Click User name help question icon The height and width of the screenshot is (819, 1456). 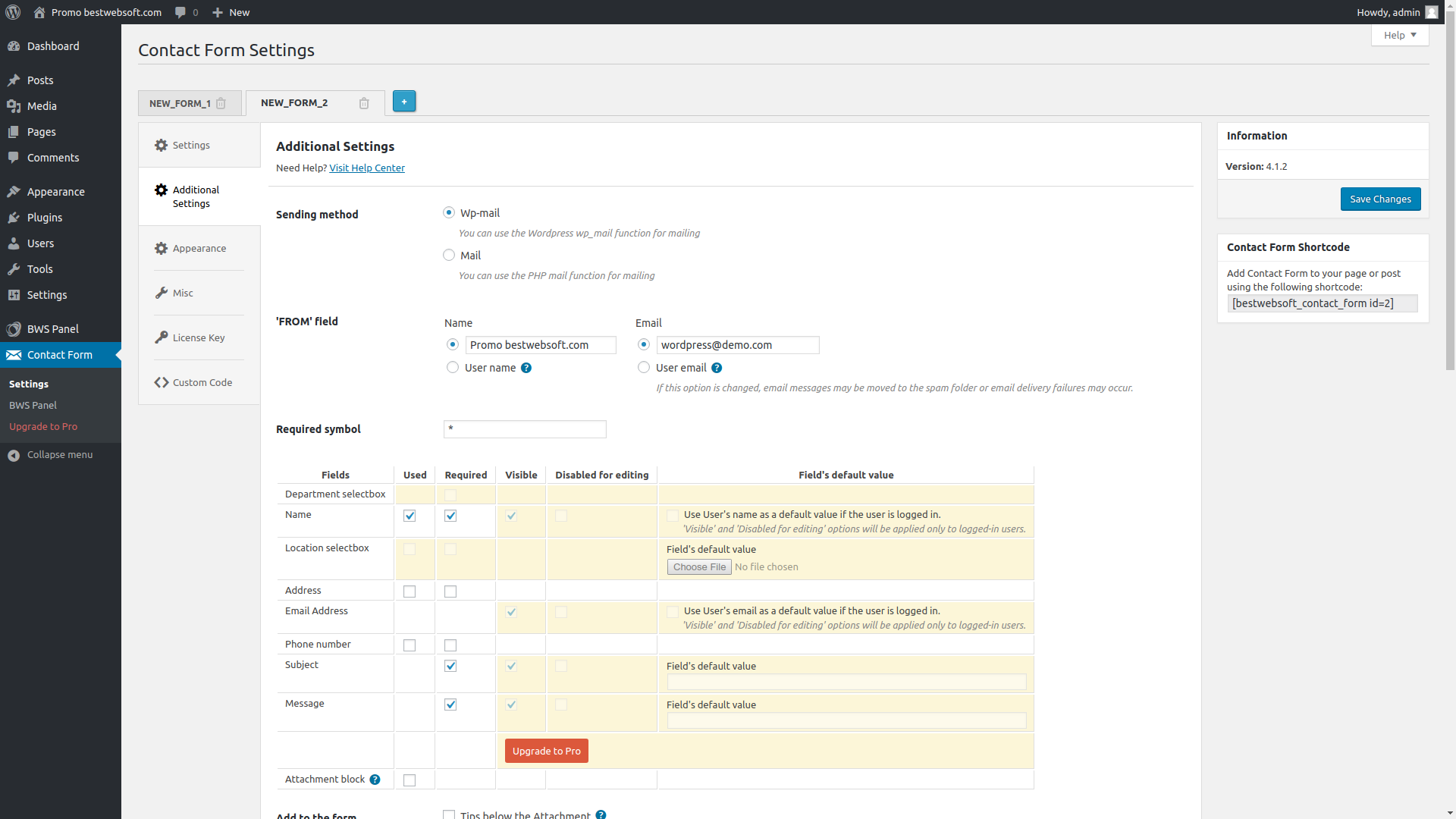[526, 368]
